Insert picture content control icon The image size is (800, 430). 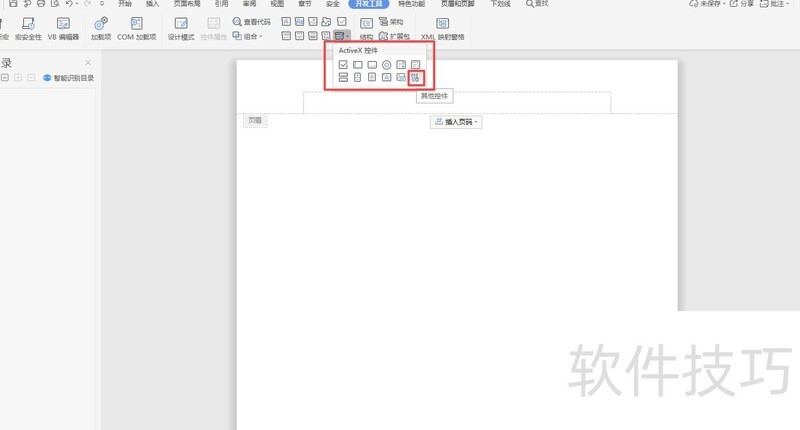coord(313,21)
